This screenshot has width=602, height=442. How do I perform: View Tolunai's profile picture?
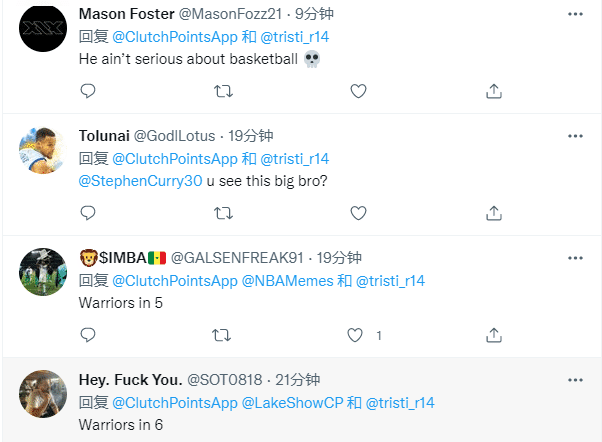coord(44,151)
